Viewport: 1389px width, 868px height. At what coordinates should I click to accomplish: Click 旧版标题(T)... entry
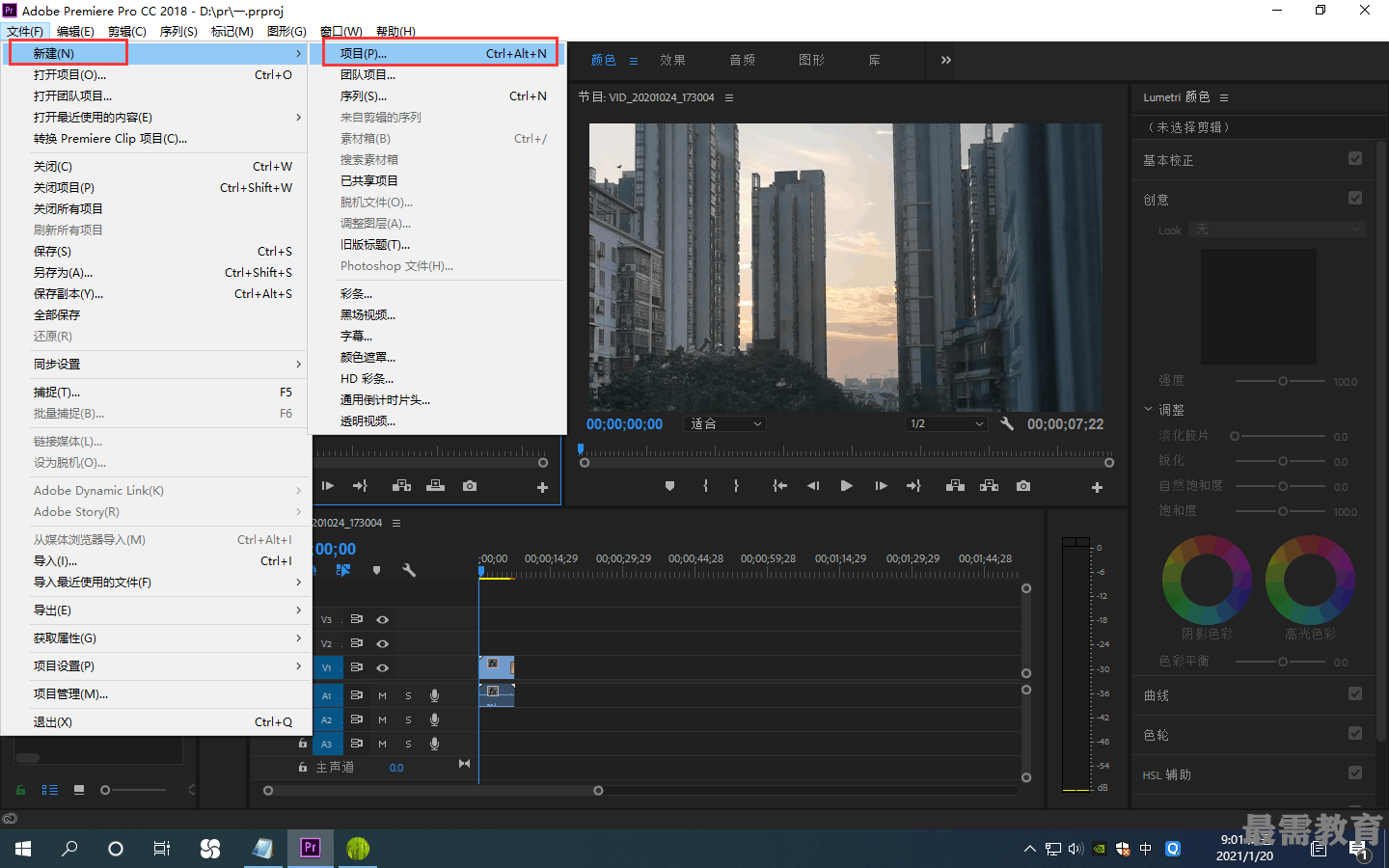pos(437,245)
